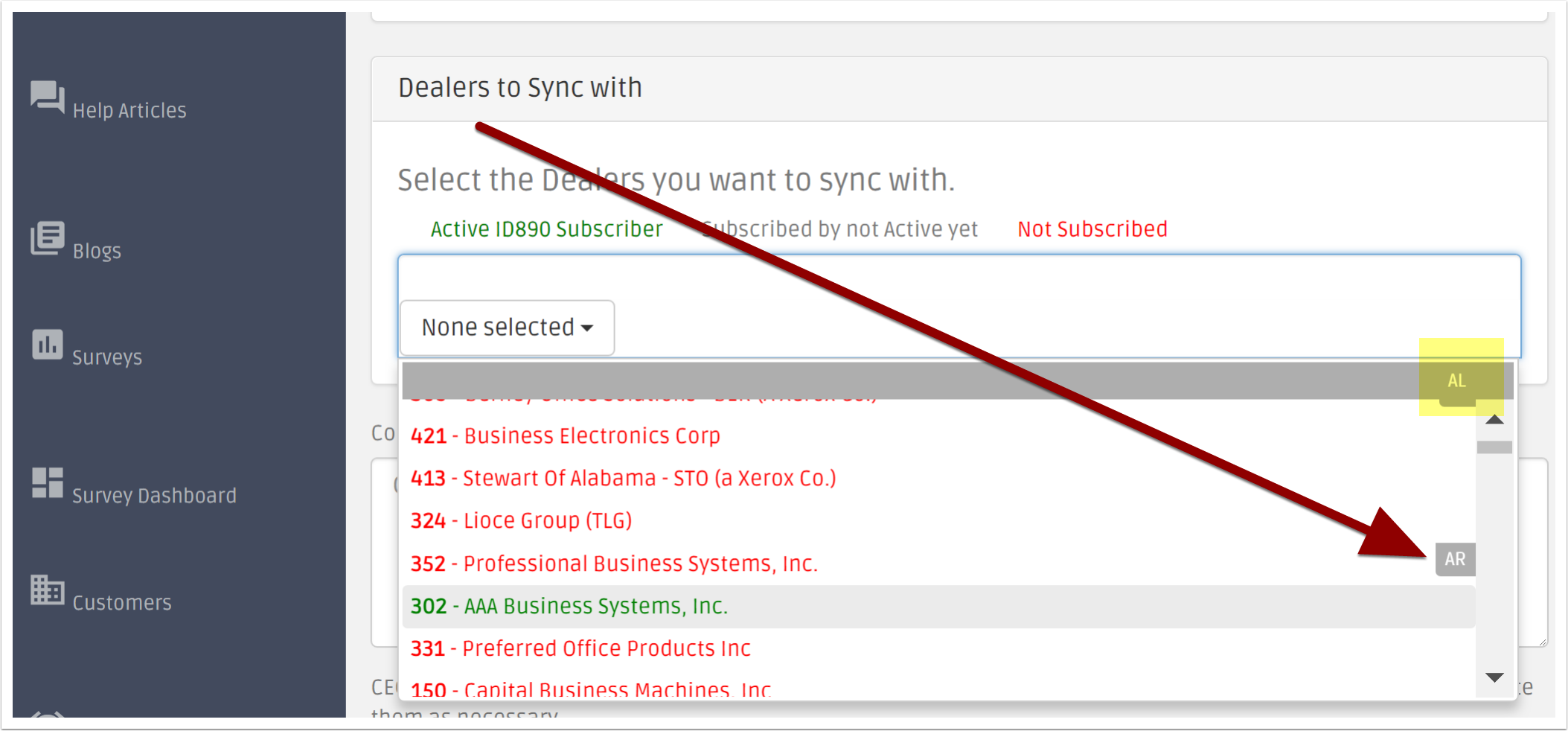
Task: Click the Surveys bar chart icon
Action: (47, 345)
